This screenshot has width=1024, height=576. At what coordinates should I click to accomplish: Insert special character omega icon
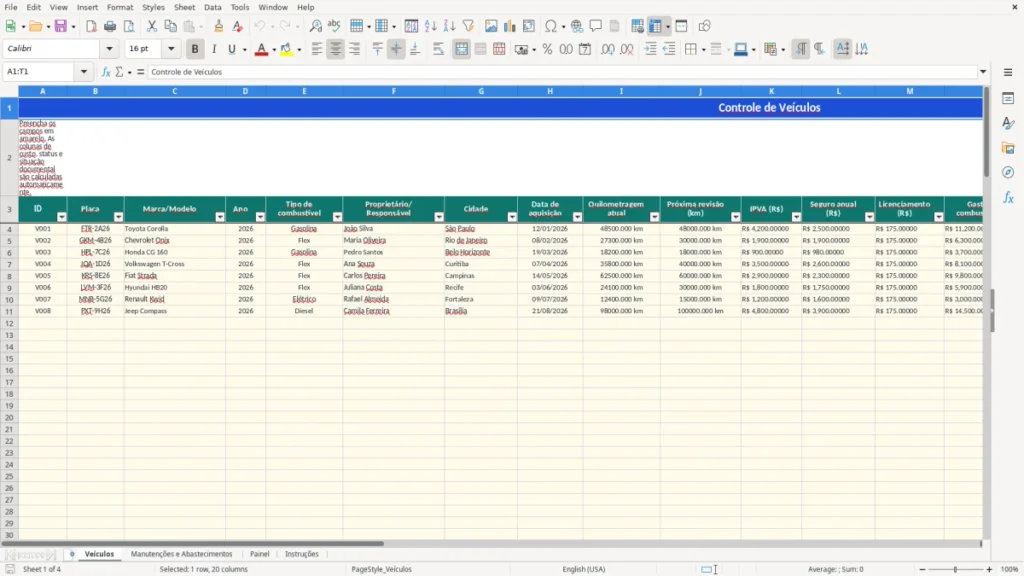551,26
